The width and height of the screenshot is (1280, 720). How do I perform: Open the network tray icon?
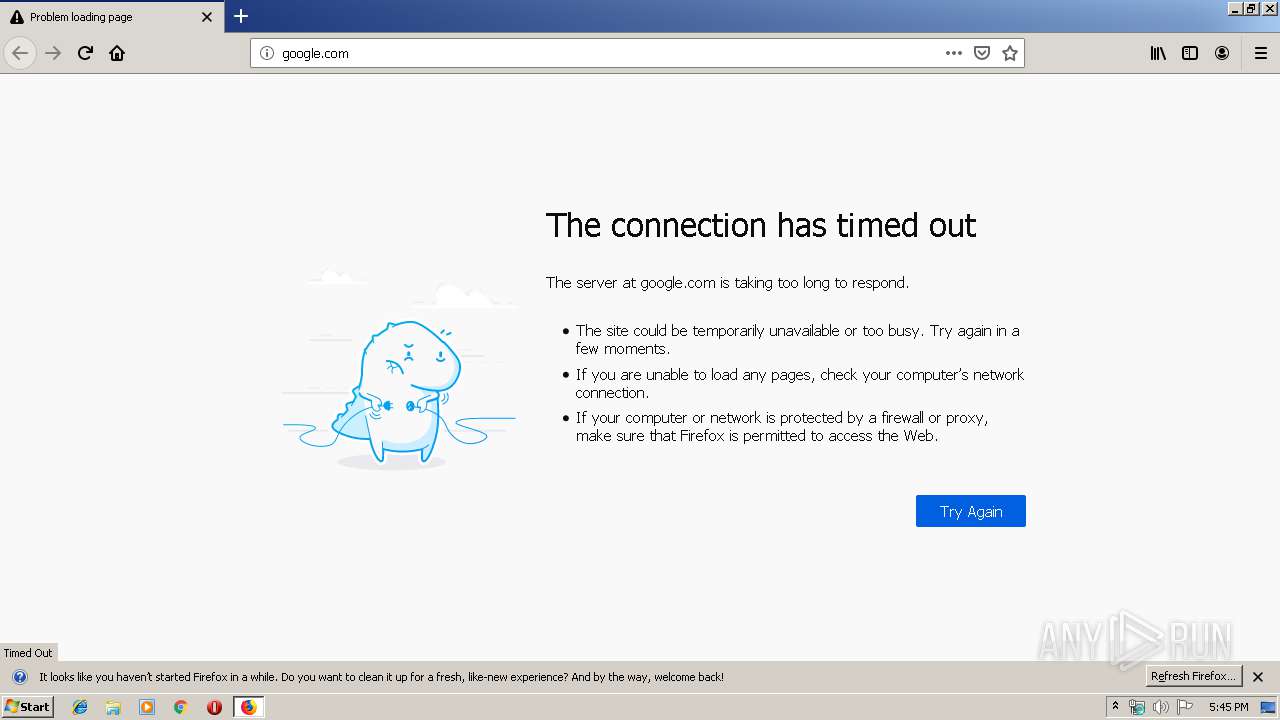pyautogui.click(x=1137, y=707)
